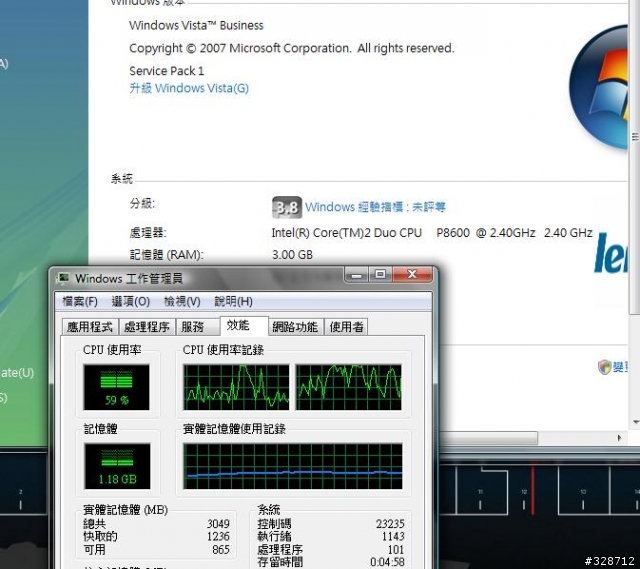Switch to the 應用程式 tab
Viewport: 640px width, 569px height.
point(90,327)
